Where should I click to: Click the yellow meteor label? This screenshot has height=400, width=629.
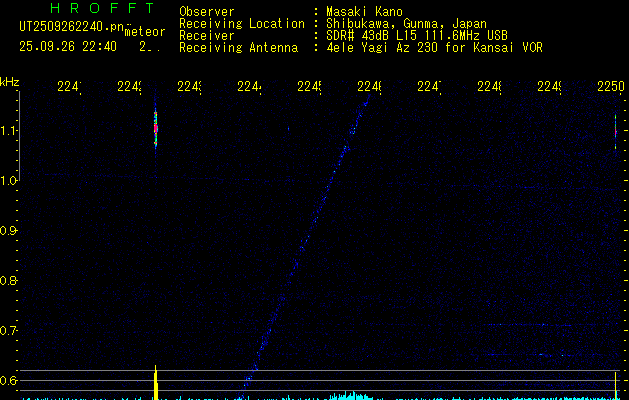point(145,32)
